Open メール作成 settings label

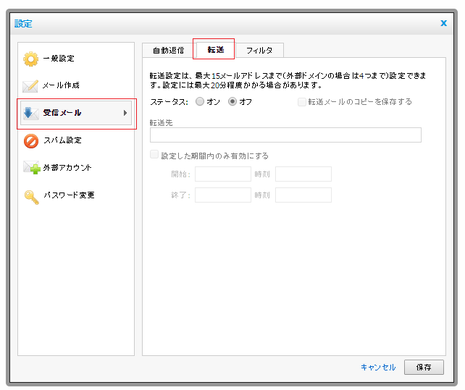click(x=61, y=85)
